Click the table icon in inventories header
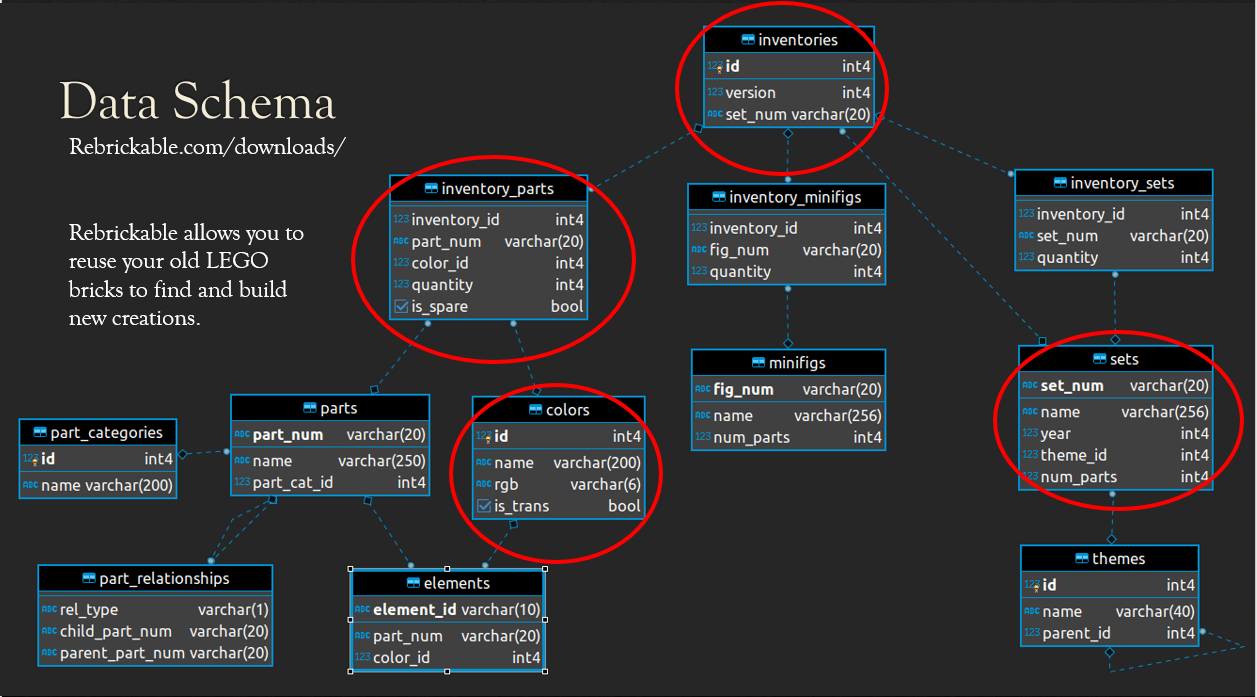Viewport: 1257px width, 697px height. [x=747, y=40]
